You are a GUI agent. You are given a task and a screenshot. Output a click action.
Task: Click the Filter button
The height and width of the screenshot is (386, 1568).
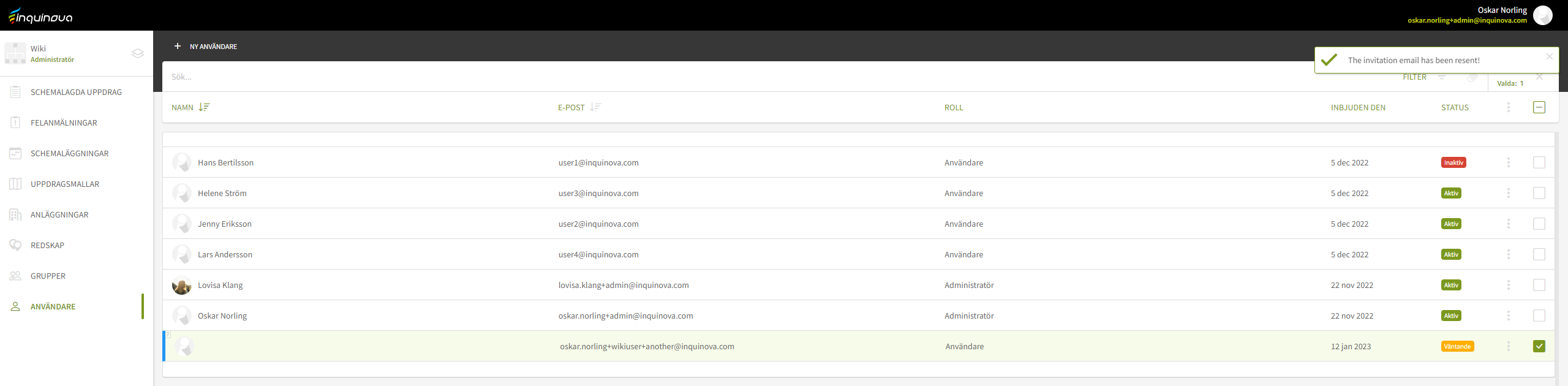pyautogui.click(x=1415, y=77)
